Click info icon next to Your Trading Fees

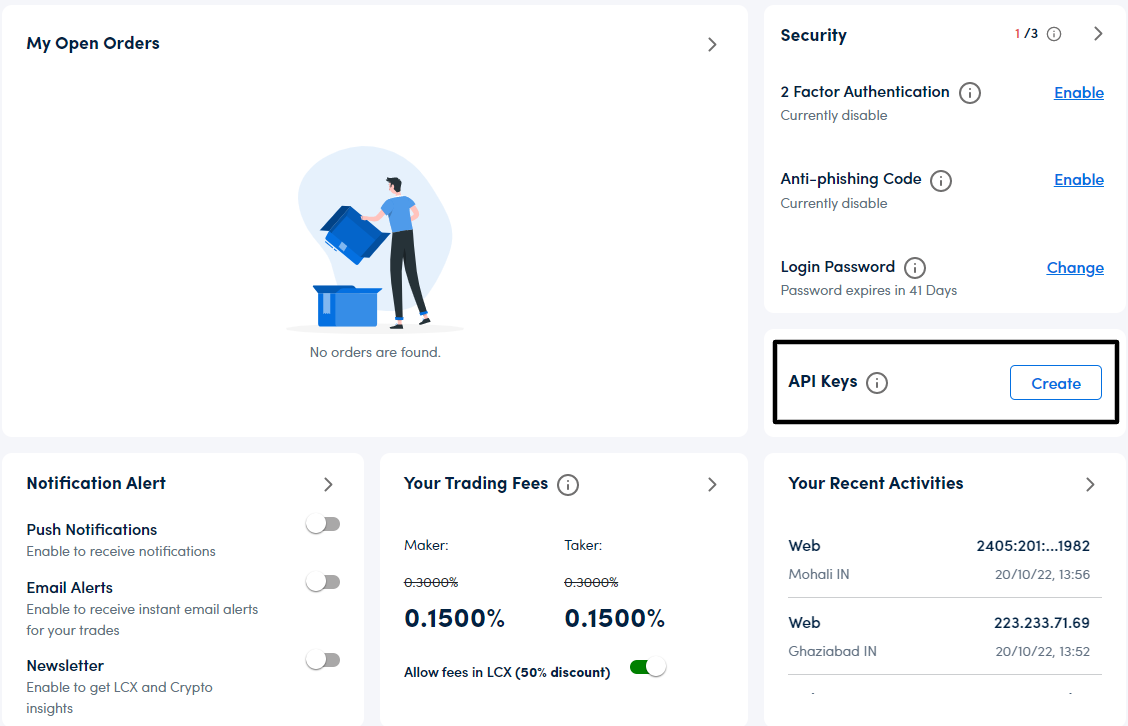tap(568, 485)
